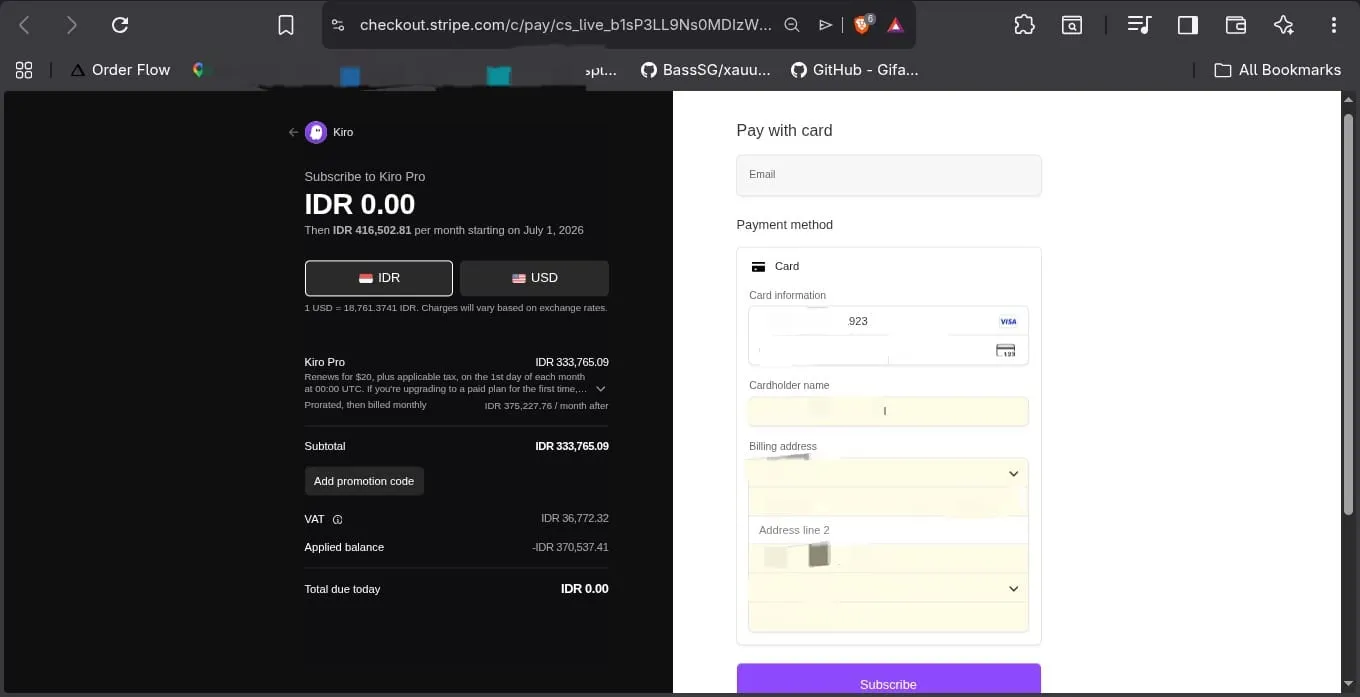Click the Visa brand icon

point(1008,321)
